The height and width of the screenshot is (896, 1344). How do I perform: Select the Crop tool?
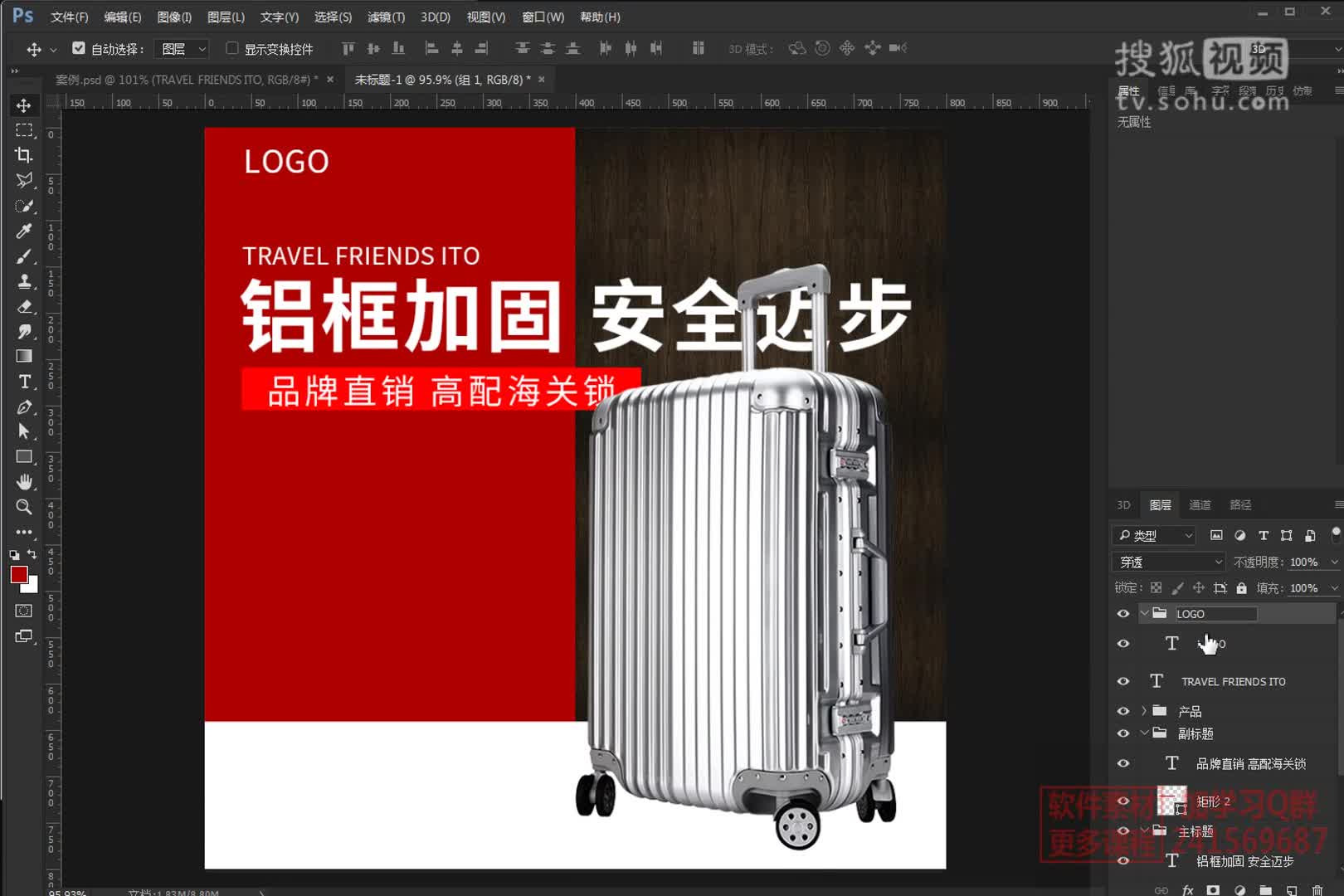(x=24, y=155)
